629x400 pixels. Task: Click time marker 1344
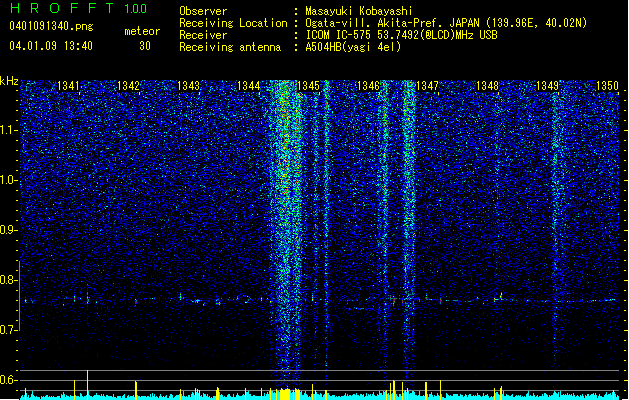pyautogui.click(x=248, y=86)
